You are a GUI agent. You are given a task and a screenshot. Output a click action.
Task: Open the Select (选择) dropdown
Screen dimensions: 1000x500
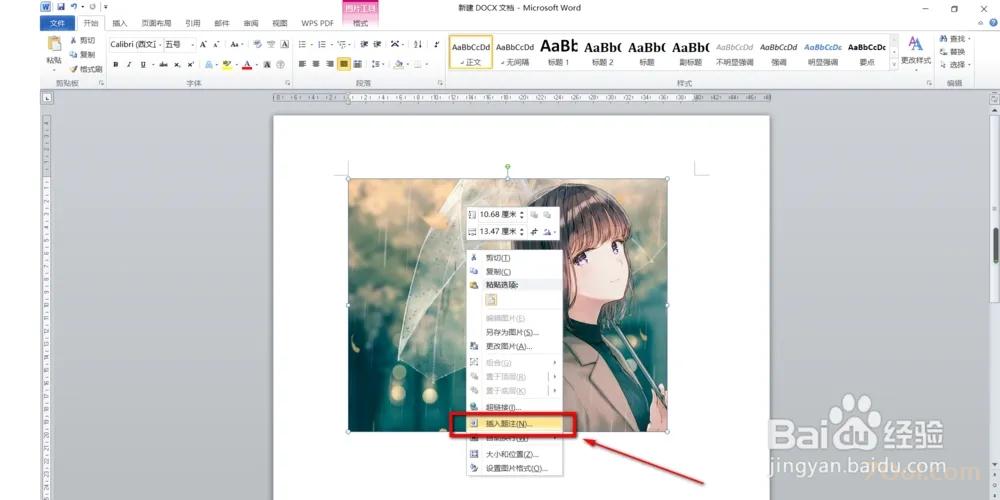956,64
